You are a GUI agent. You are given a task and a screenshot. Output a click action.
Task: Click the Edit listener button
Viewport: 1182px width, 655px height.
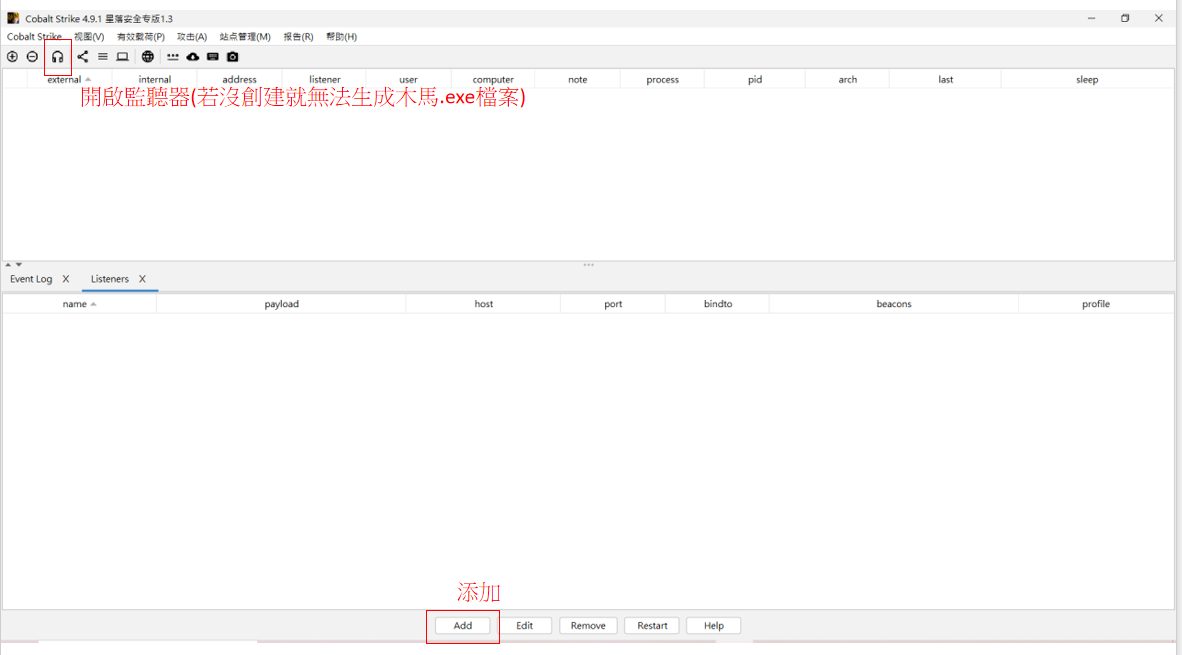(x=525, y=626)
